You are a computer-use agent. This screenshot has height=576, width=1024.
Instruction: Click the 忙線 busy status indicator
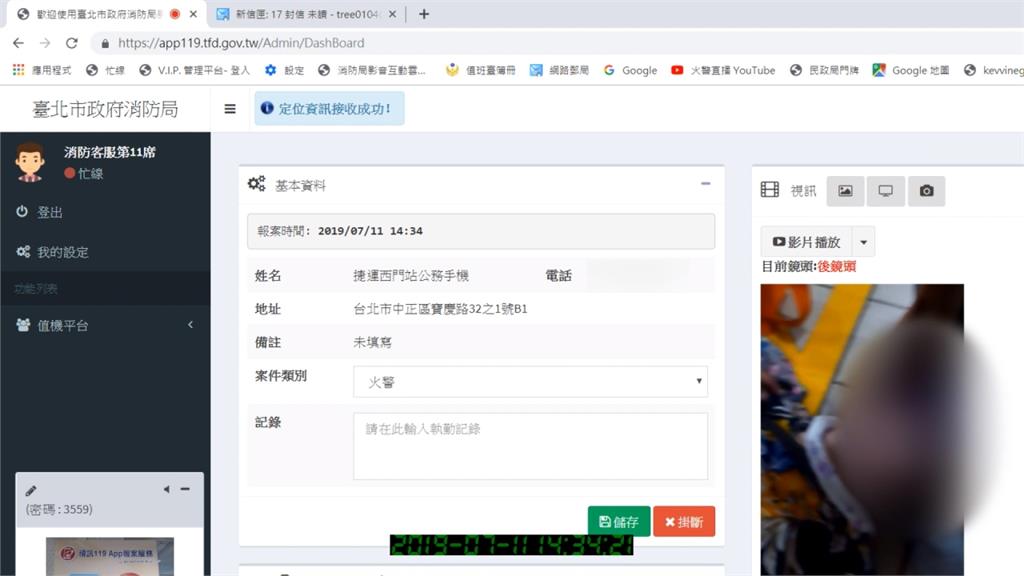click(84, 173)
